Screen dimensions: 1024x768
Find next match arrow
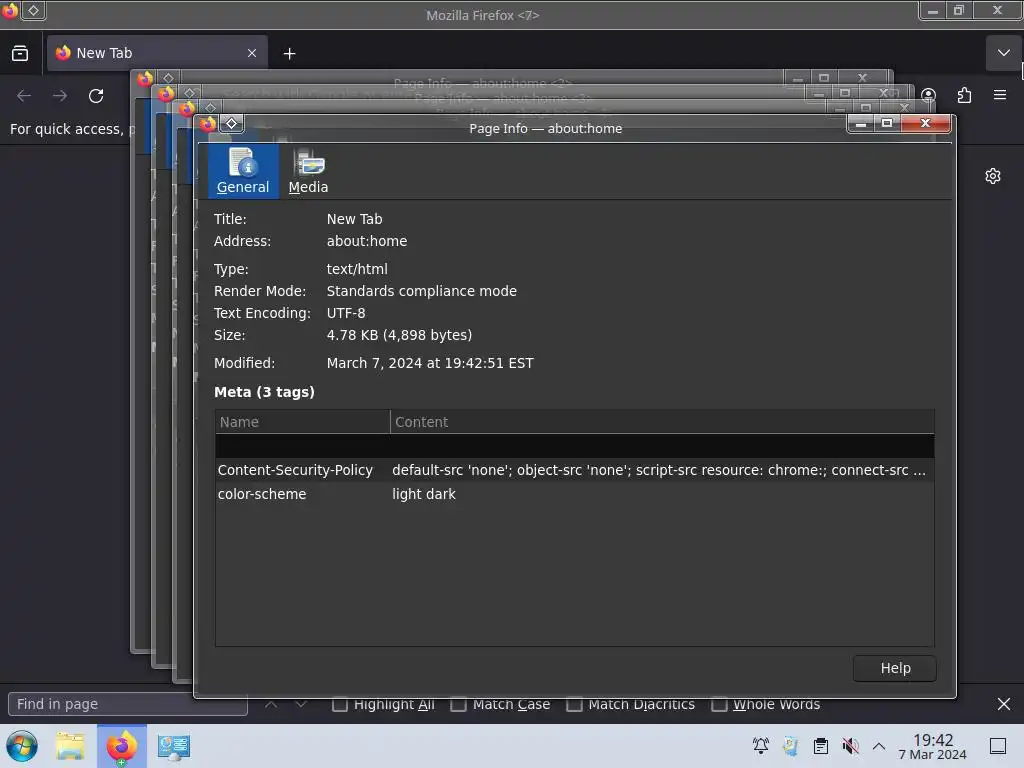click(x=300, y=704)
